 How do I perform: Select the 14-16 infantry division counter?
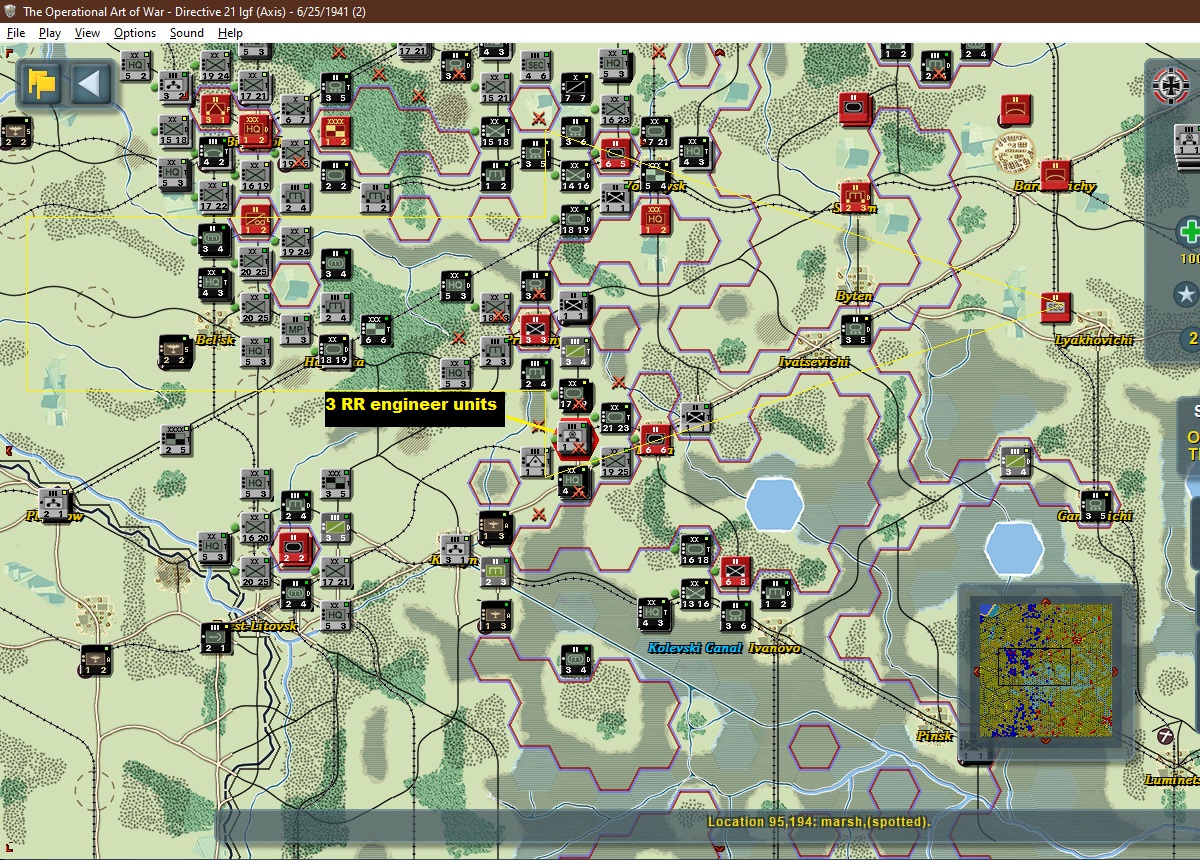click(575, 175)
